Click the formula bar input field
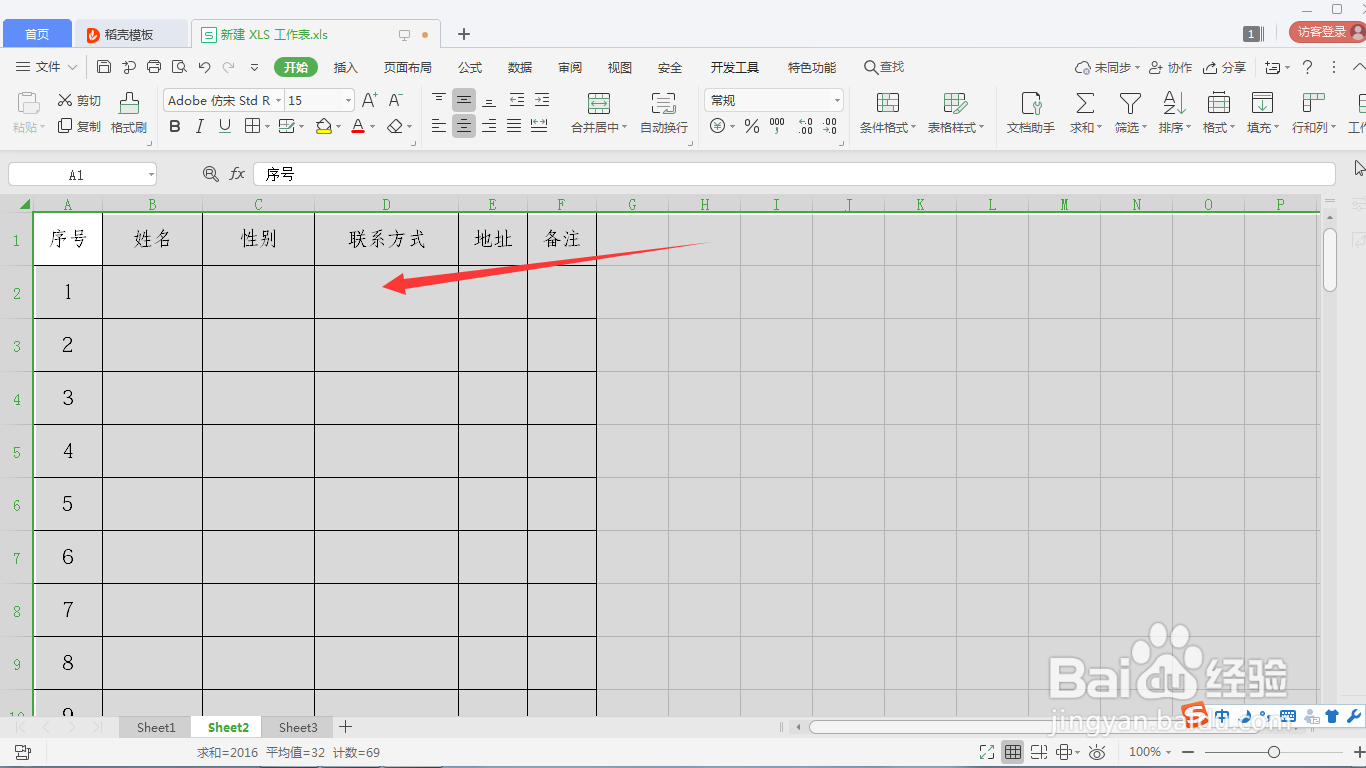 click(x=794, y=174)
